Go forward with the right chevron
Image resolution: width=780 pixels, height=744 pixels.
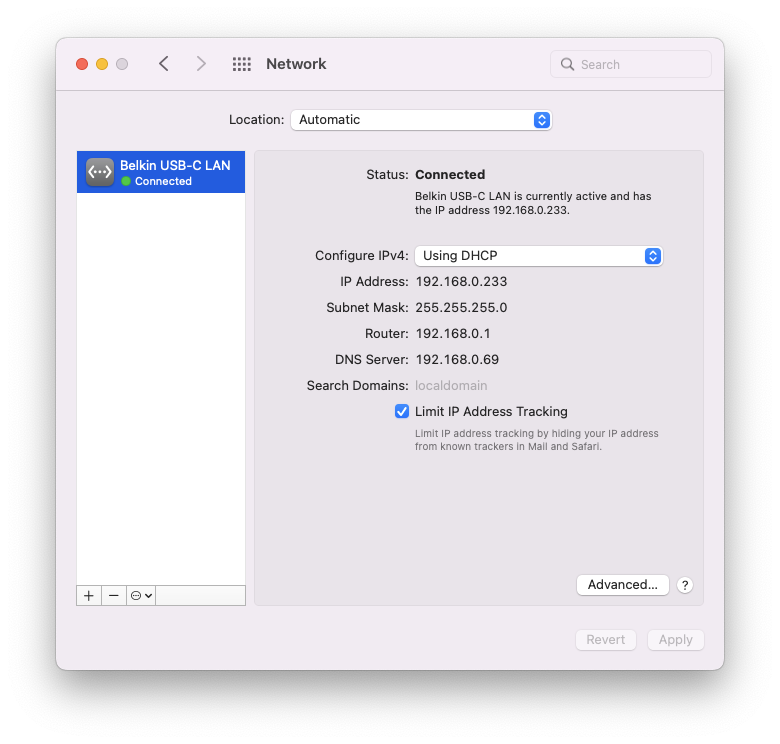[200, 64]
